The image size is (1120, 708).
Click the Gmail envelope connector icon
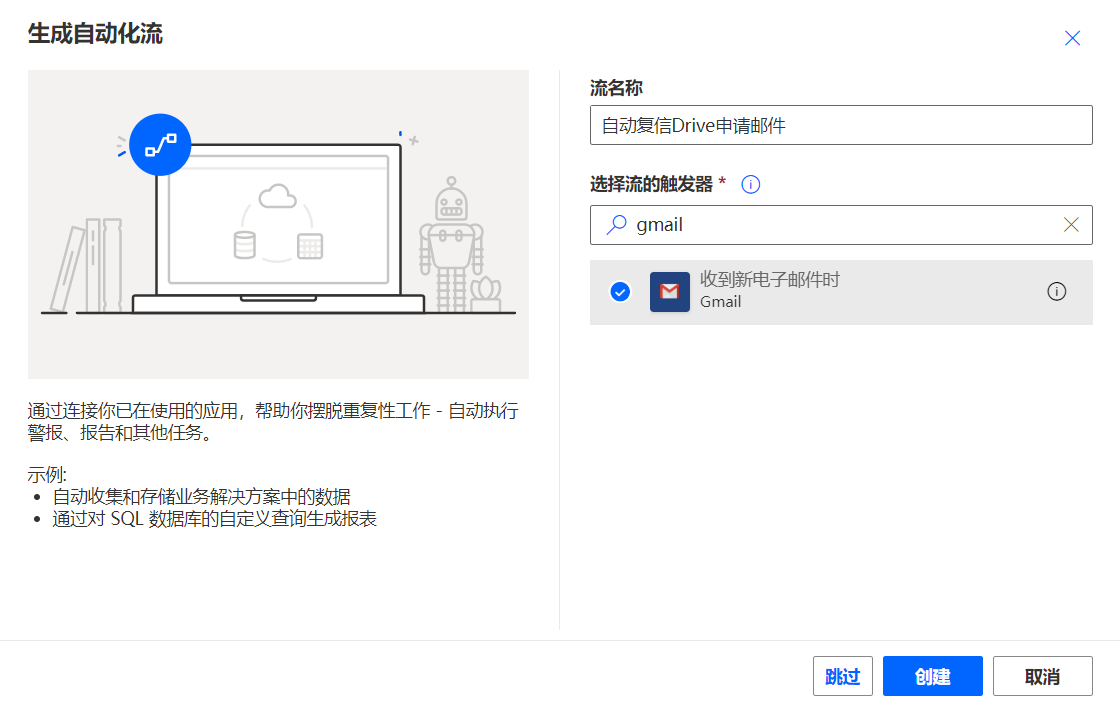point(669,291)
